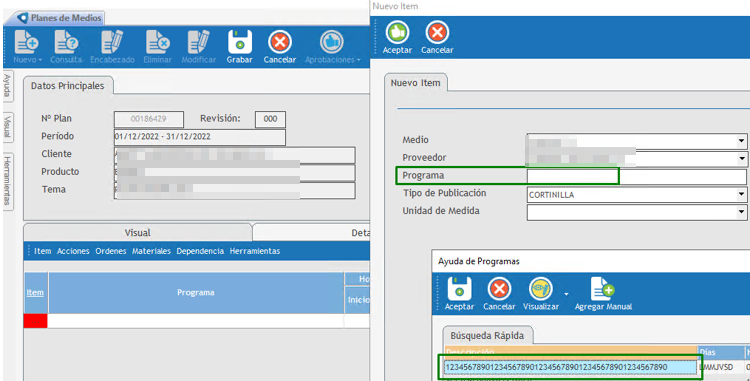This screenshot has height=381, width=750.
Task: Click Cancelar in the Nuevo Item toolbar
Action: click(437, 37)
